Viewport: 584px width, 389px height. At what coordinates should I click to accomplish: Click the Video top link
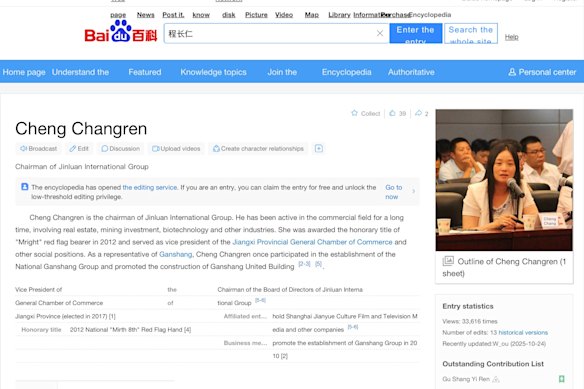(x=284, y=15)
